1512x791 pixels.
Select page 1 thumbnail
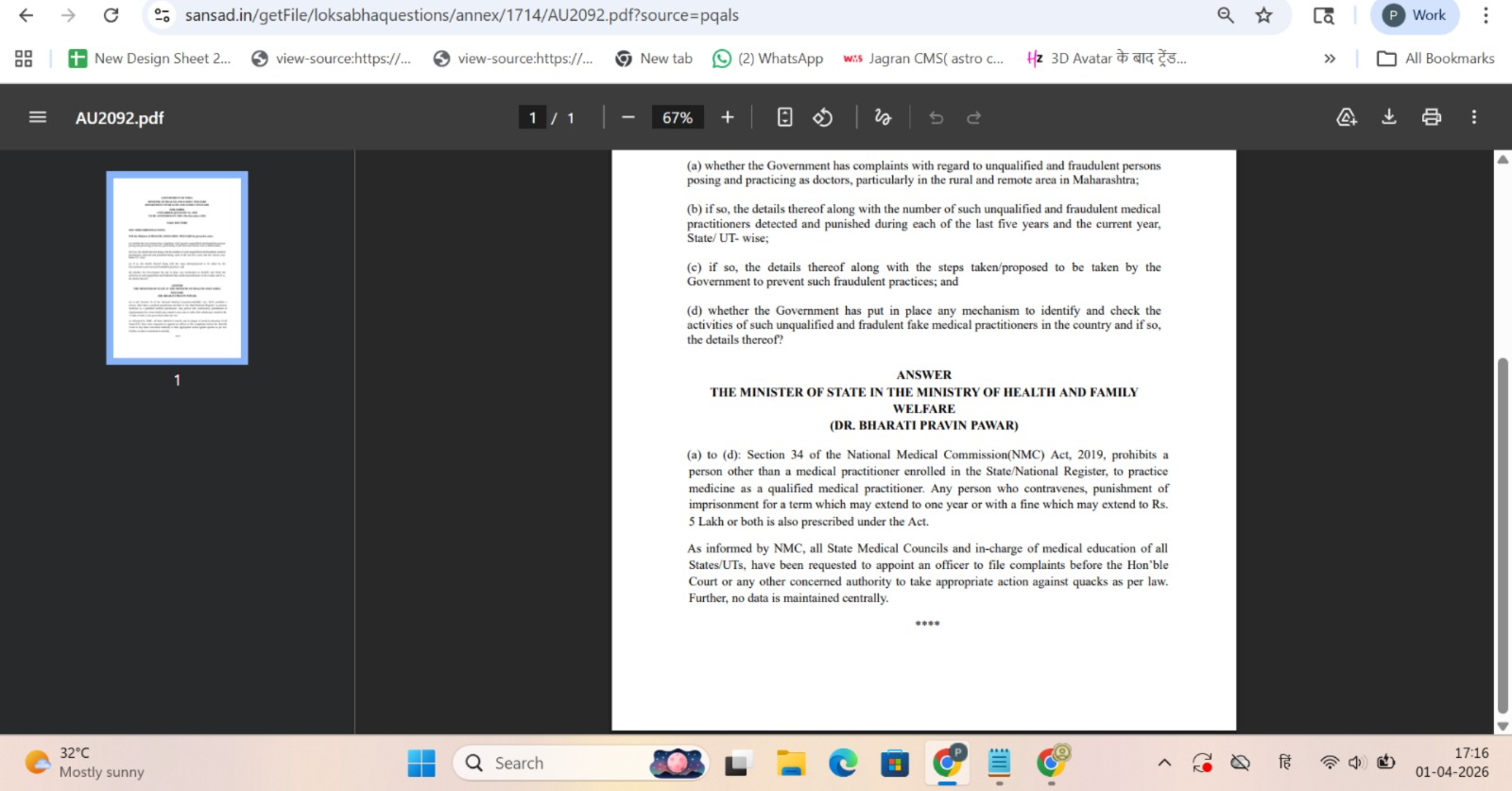pos(177,267)
